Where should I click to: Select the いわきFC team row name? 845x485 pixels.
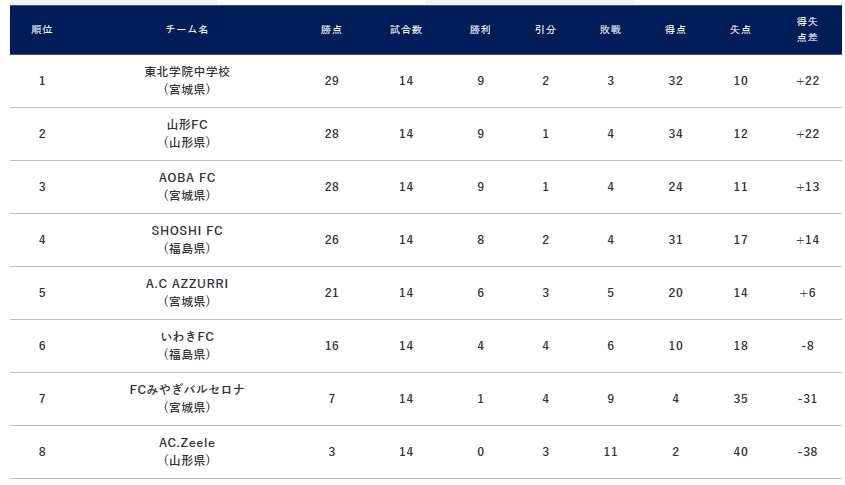187,337
